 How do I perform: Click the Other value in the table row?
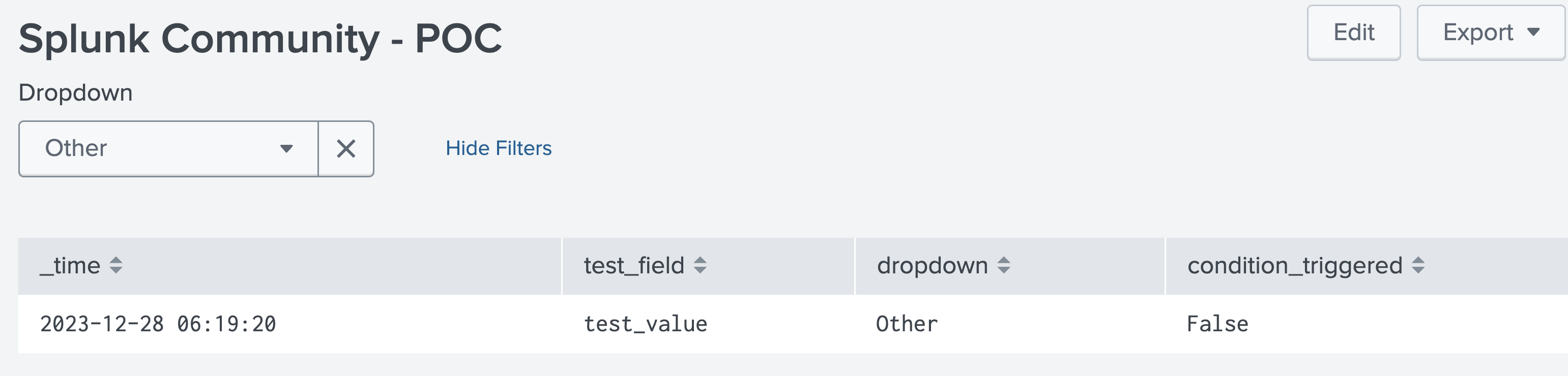coord(906,324)
